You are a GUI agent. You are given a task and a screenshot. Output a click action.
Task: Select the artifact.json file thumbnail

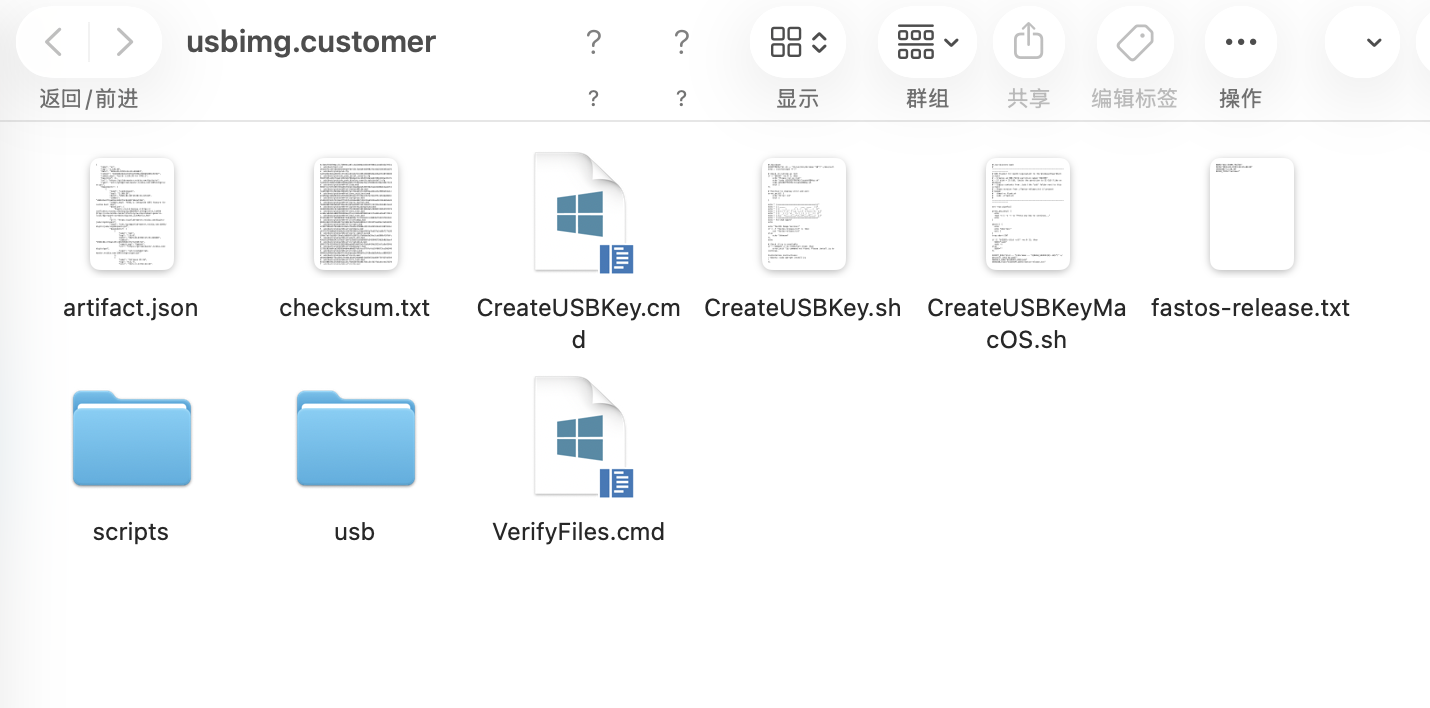pos(131,214)
